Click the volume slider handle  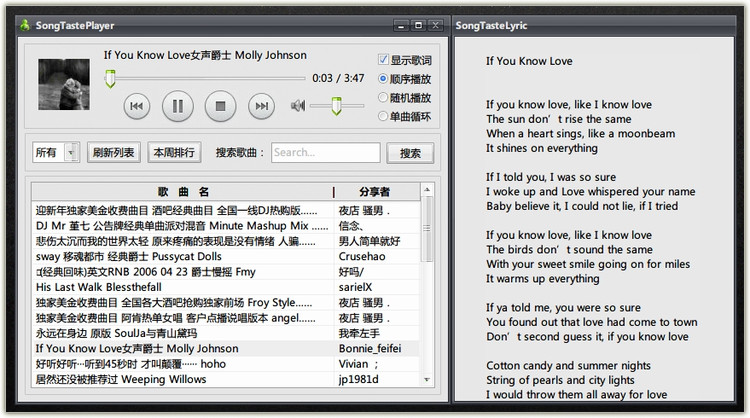click(x=336, y=106)
